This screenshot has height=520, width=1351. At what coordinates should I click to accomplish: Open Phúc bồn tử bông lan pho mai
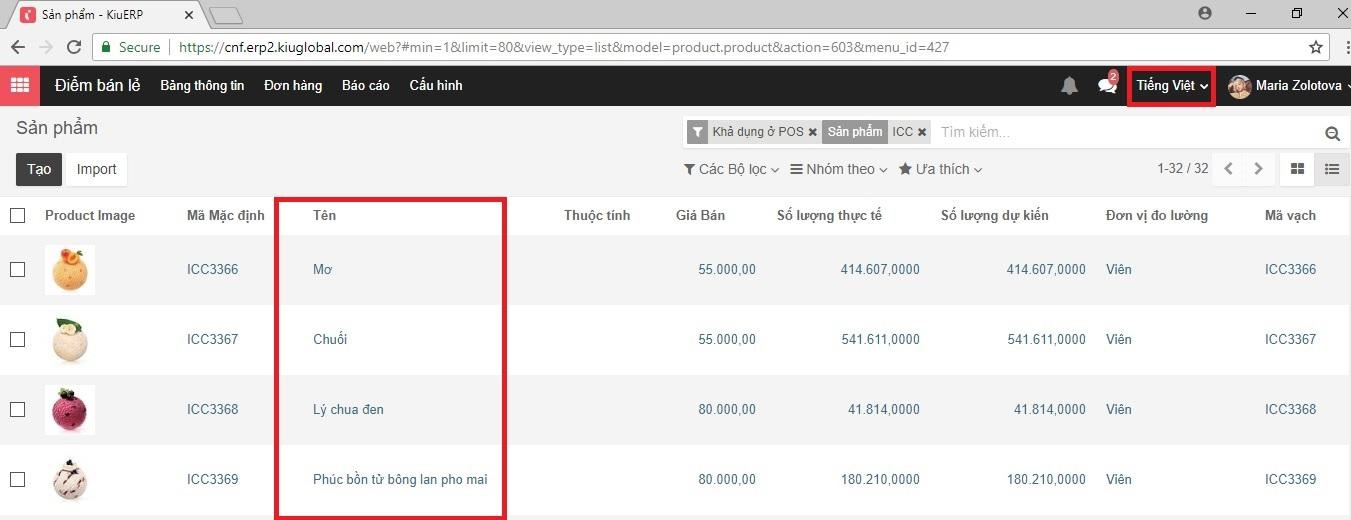coord(400,479)
